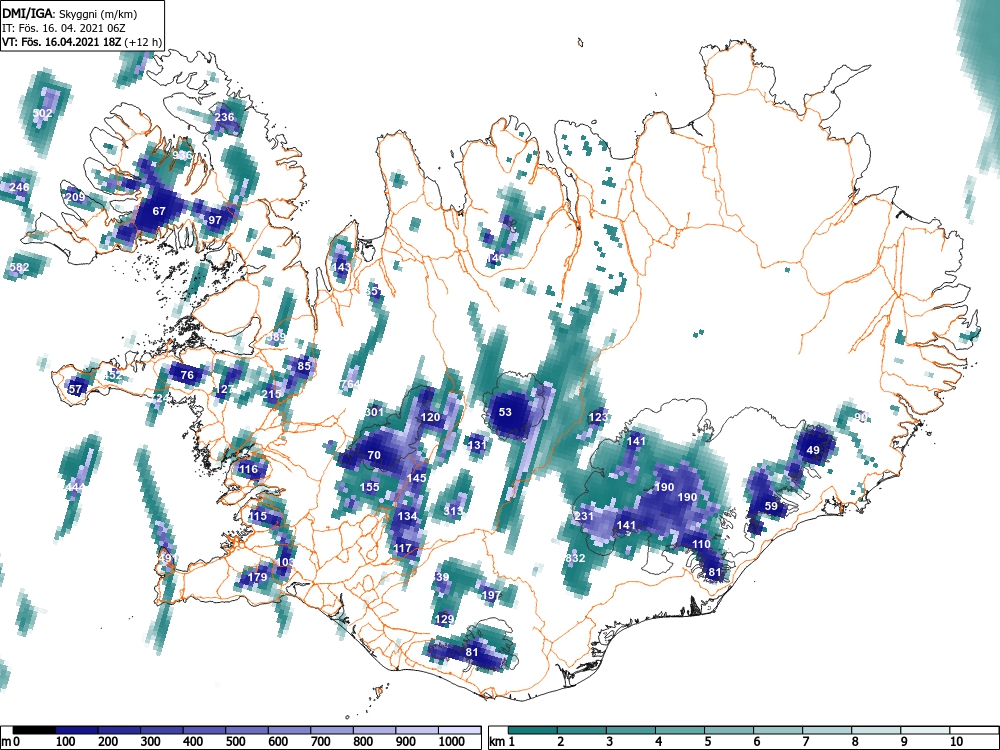Click the 143 visibility label

[x=341, y=267]
